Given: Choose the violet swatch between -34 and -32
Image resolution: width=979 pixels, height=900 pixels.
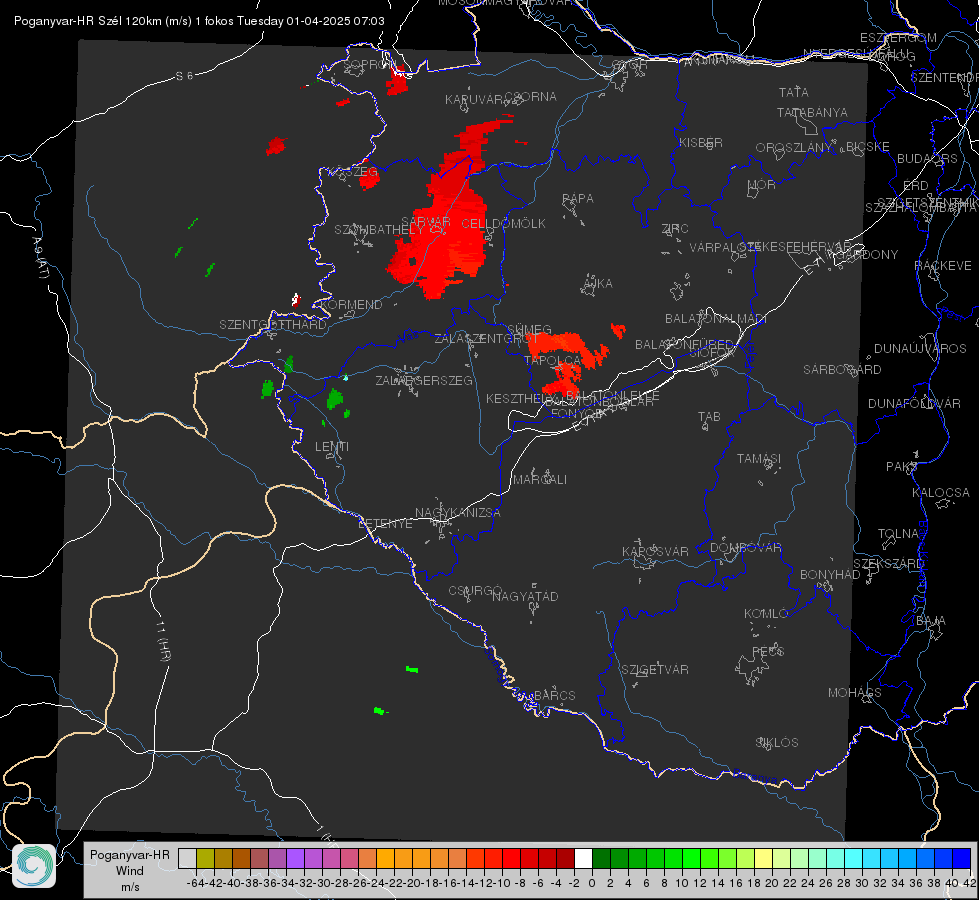Looking at the screenshot, I should pos(295,858).
